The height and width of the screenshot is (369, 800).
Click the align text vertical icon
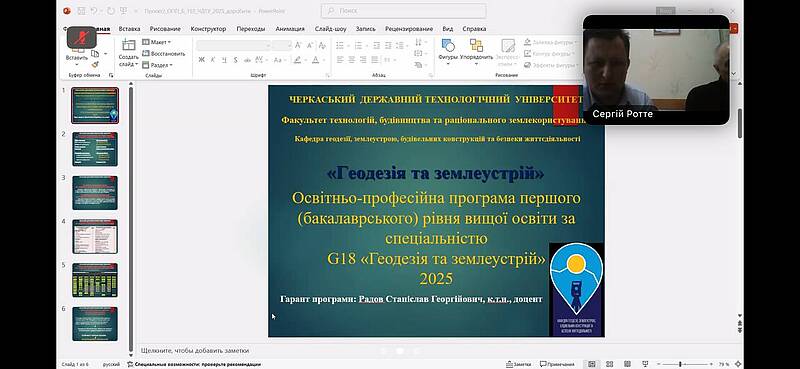tap(419, 54)
